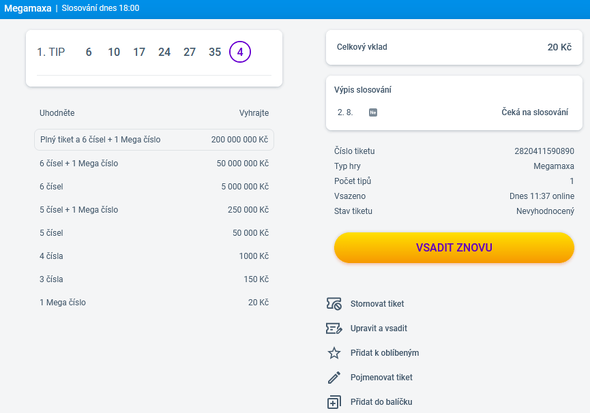Click the Číslo tiketu label
The width and height of the screenshot is (590, 413).
(x=354, y=151)
